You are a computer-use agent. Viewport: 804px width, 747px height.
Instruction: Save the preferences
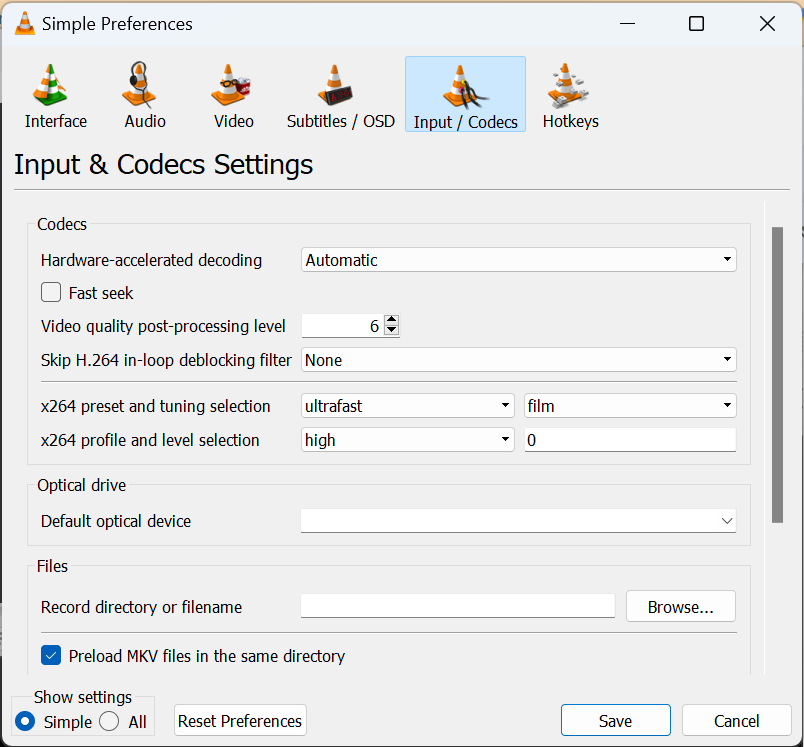pyautogui.click(x=615, y=720)
